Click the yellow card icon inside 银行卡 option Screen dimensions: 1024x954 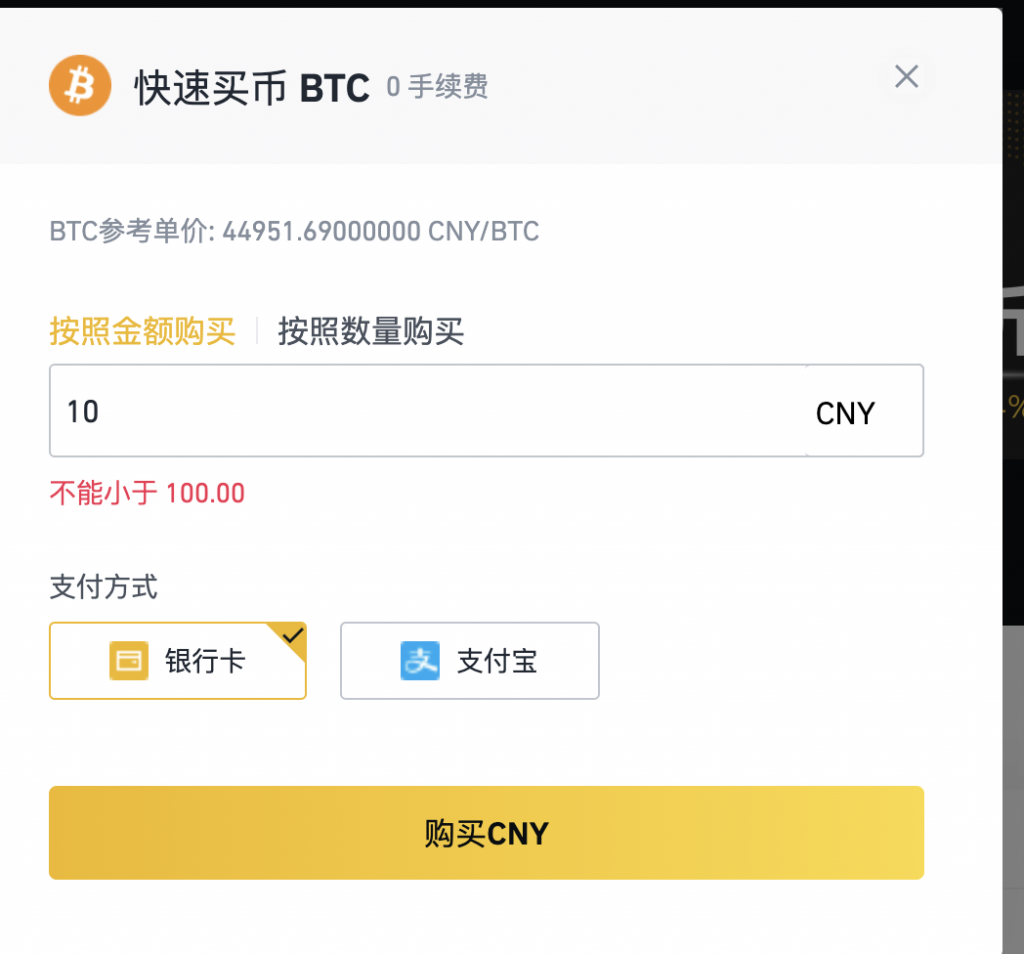pyautogui.click(x=128, y=661)
